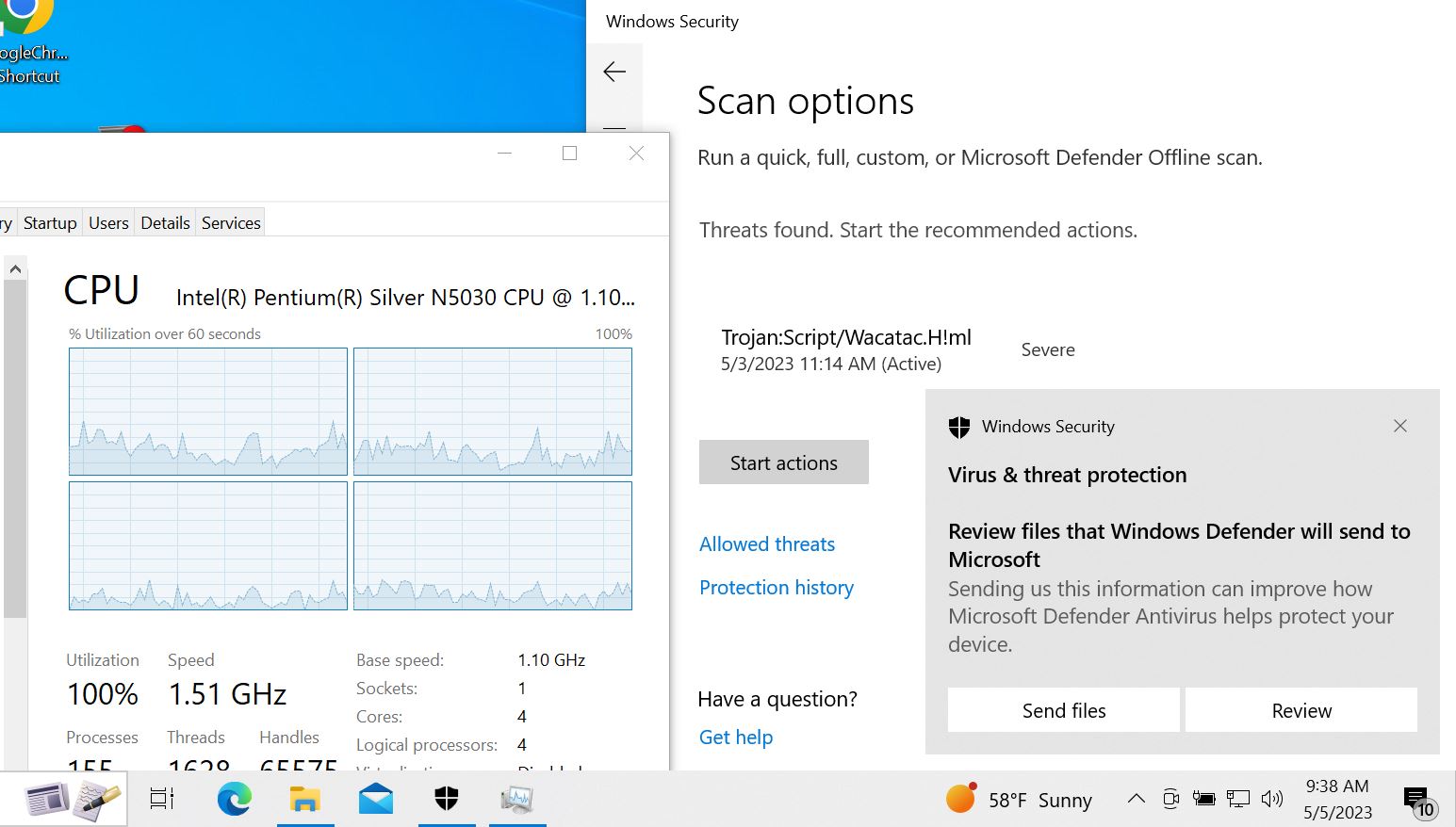Click the 1.51 GHz Speed value

point(227,694)
